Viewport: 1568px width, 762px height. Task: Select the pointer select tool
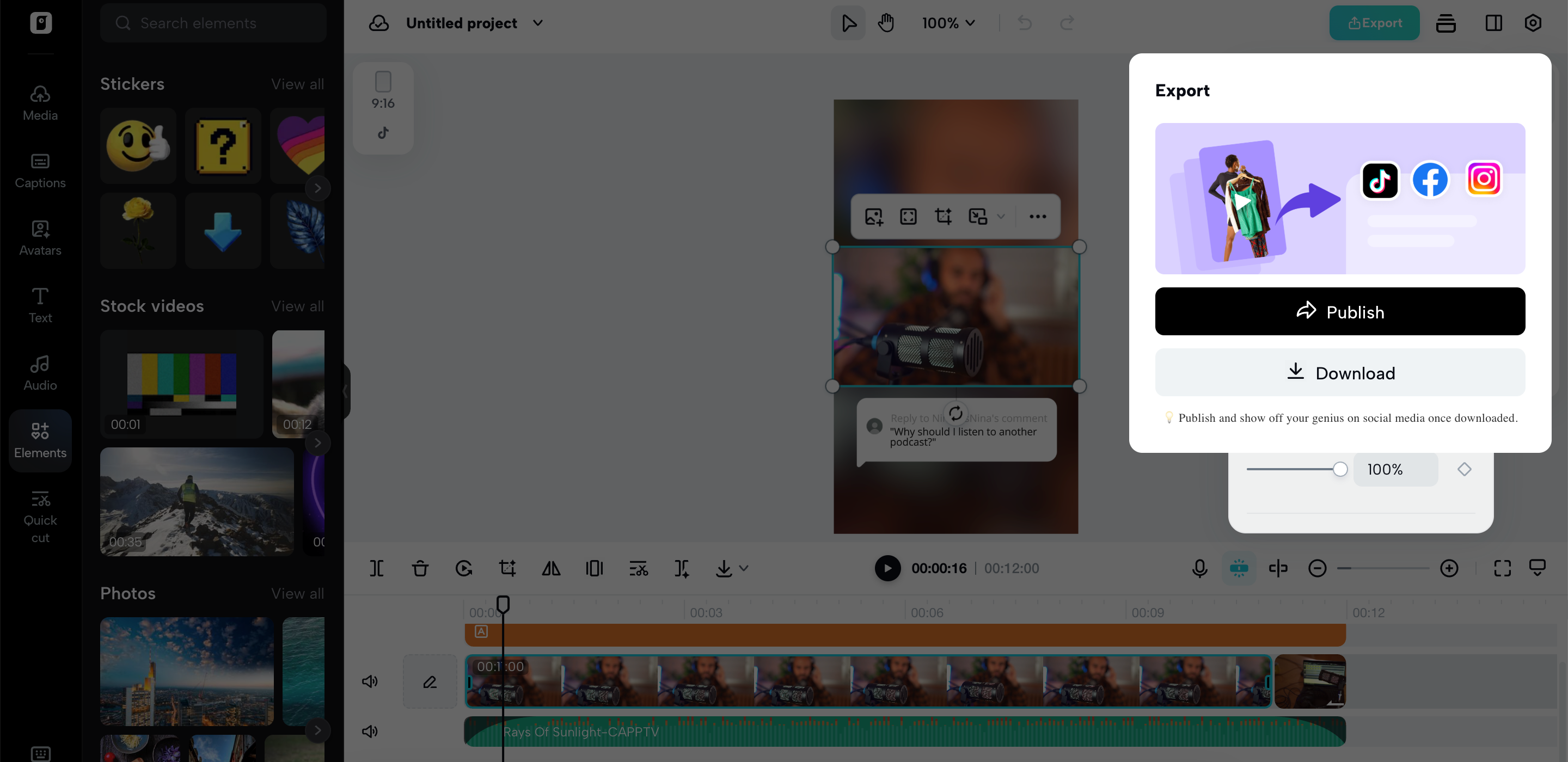848,23
